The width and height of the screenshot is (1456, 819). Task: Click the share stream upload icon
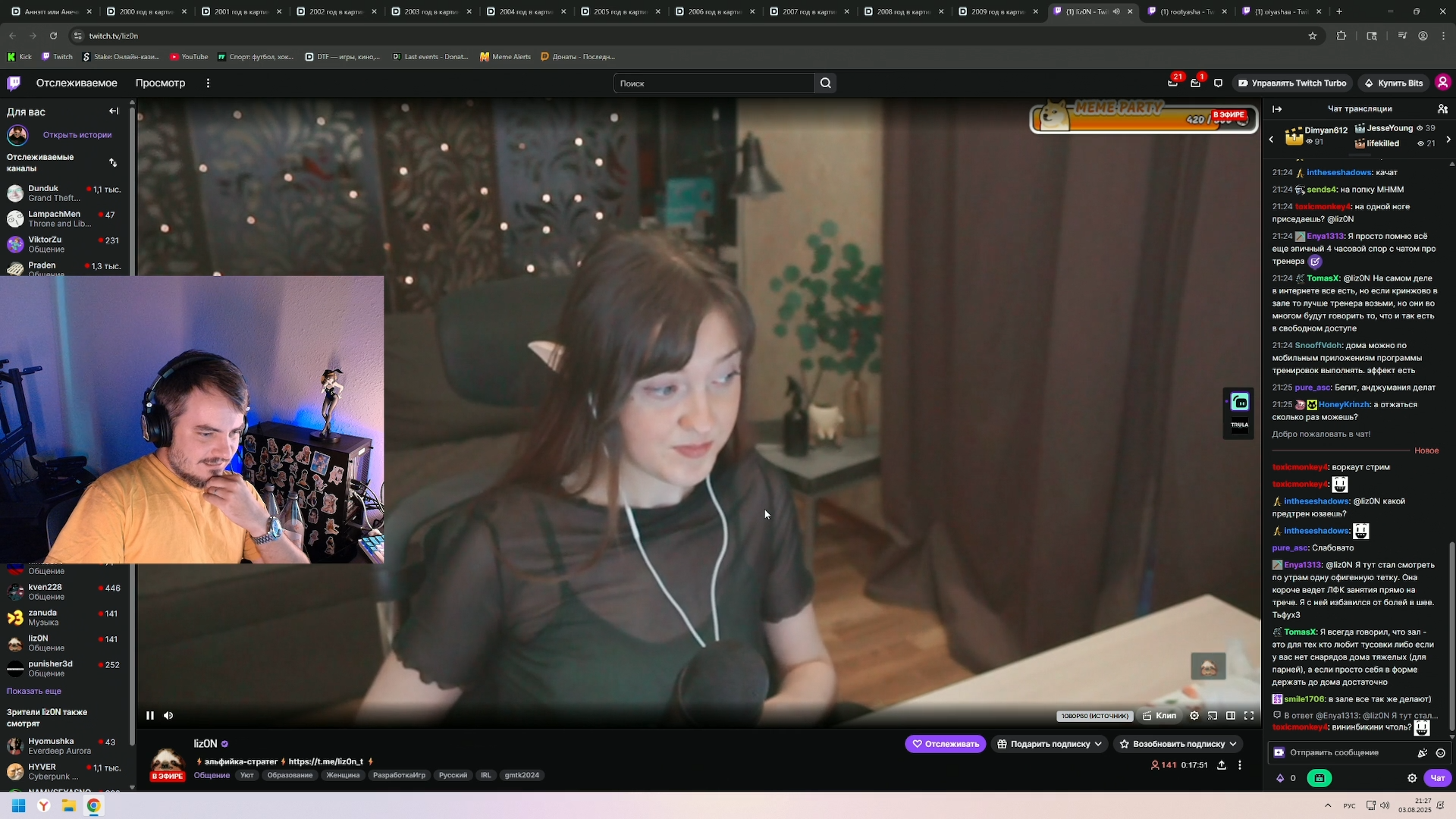point(1222,765)
